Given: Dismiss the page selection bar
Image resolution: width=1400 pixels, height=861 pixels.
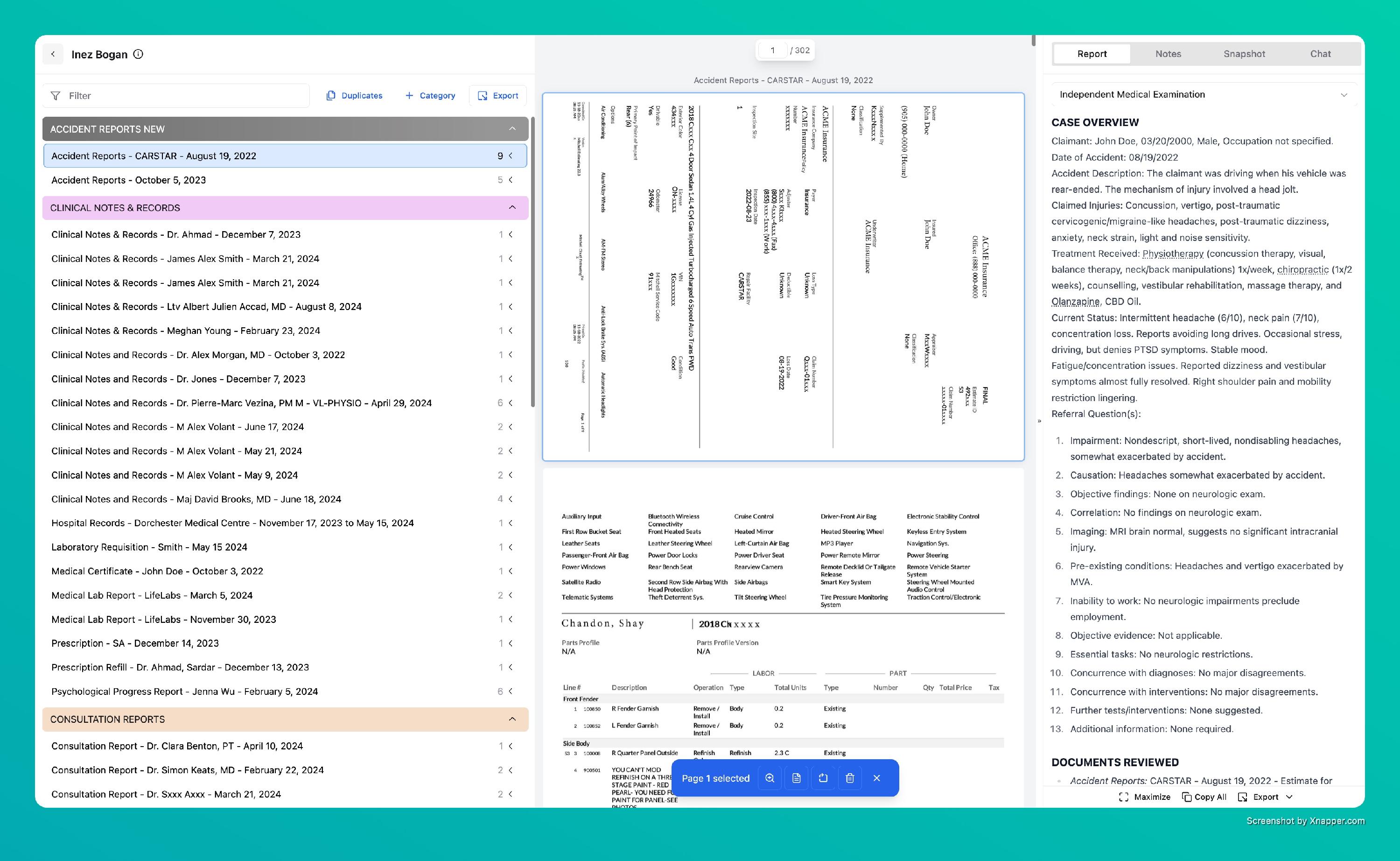Looking at the screenshot, I should 876,778.
